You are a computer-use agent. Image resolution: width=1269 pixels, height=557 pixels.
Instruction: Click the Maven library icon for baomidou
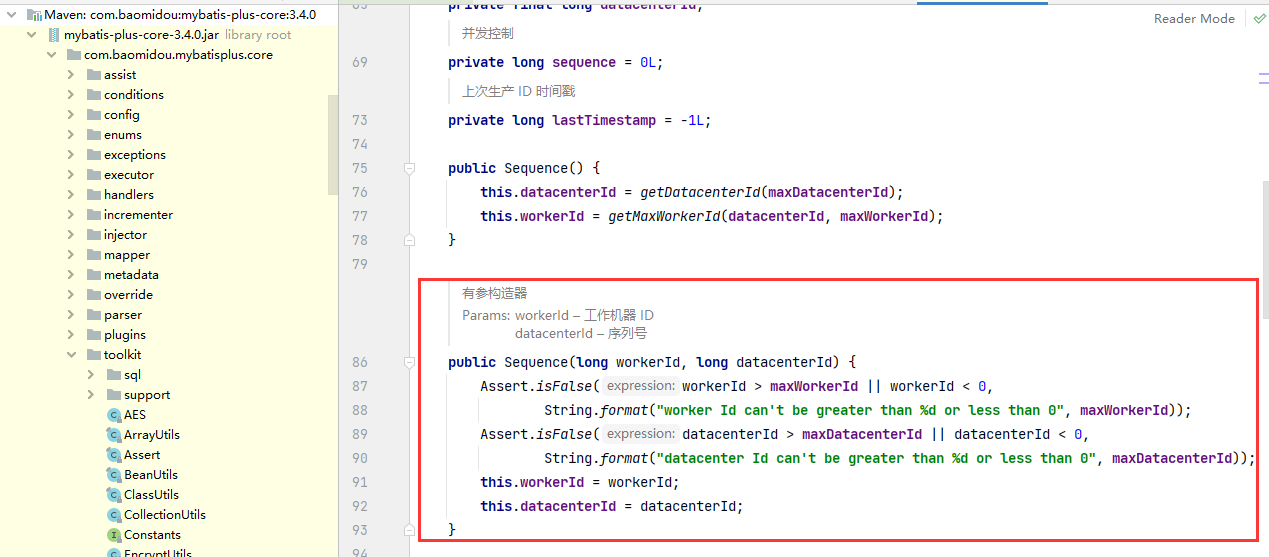[x=34, y=15]
